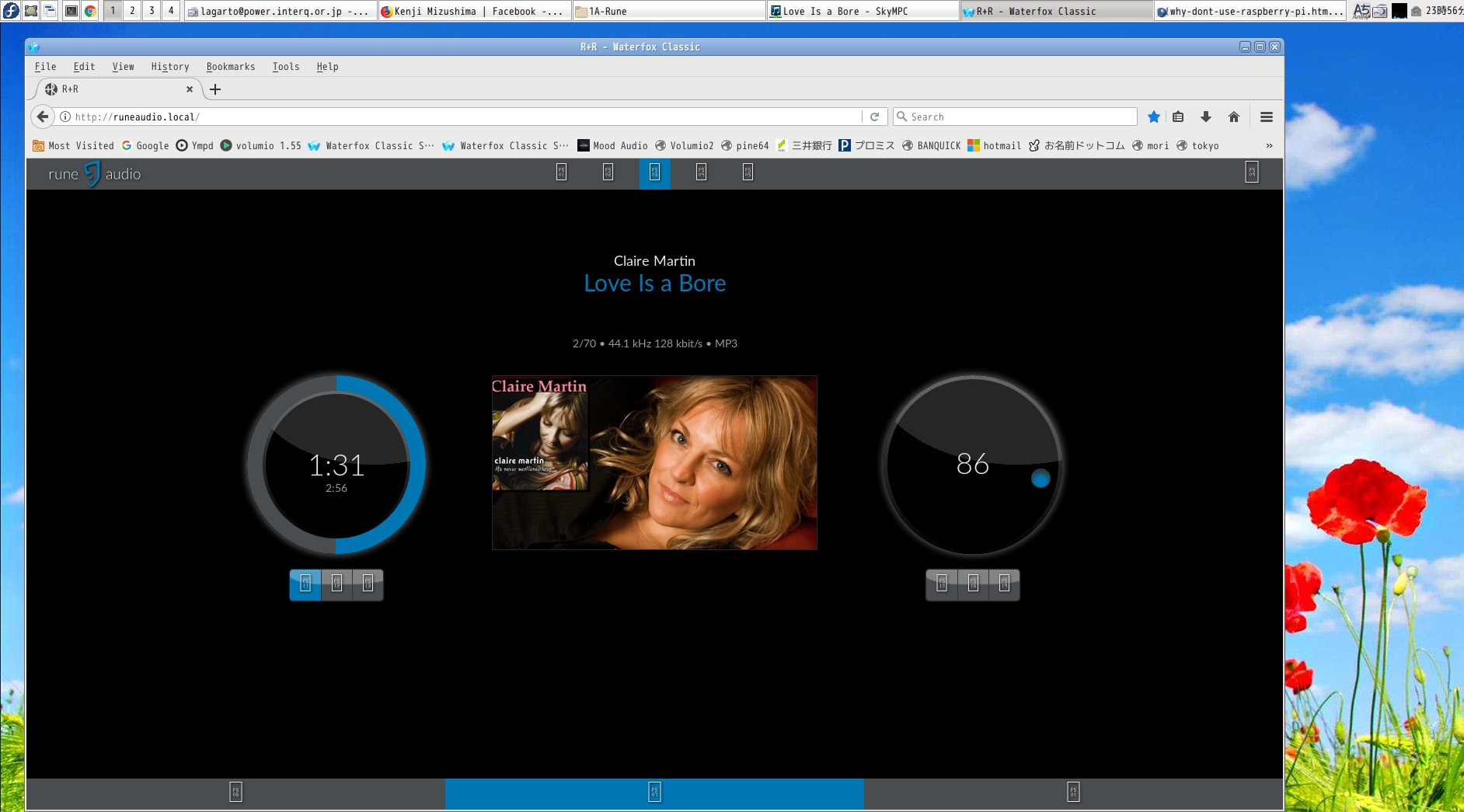Open the RuneAudio menu at top-right of page

click(1251, 173)
